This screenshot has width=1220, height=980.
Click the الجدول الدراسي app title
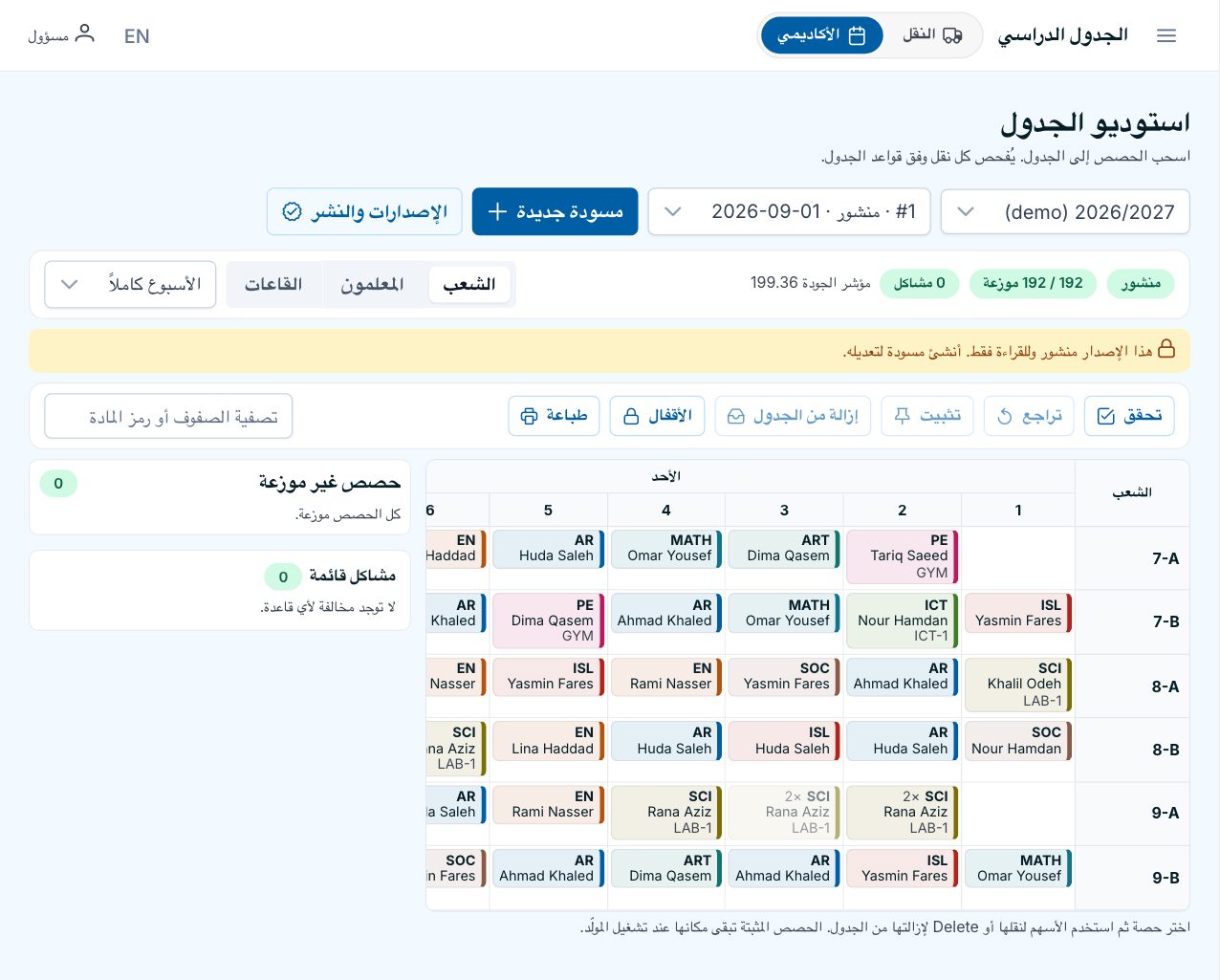(x=1063, y=35)
